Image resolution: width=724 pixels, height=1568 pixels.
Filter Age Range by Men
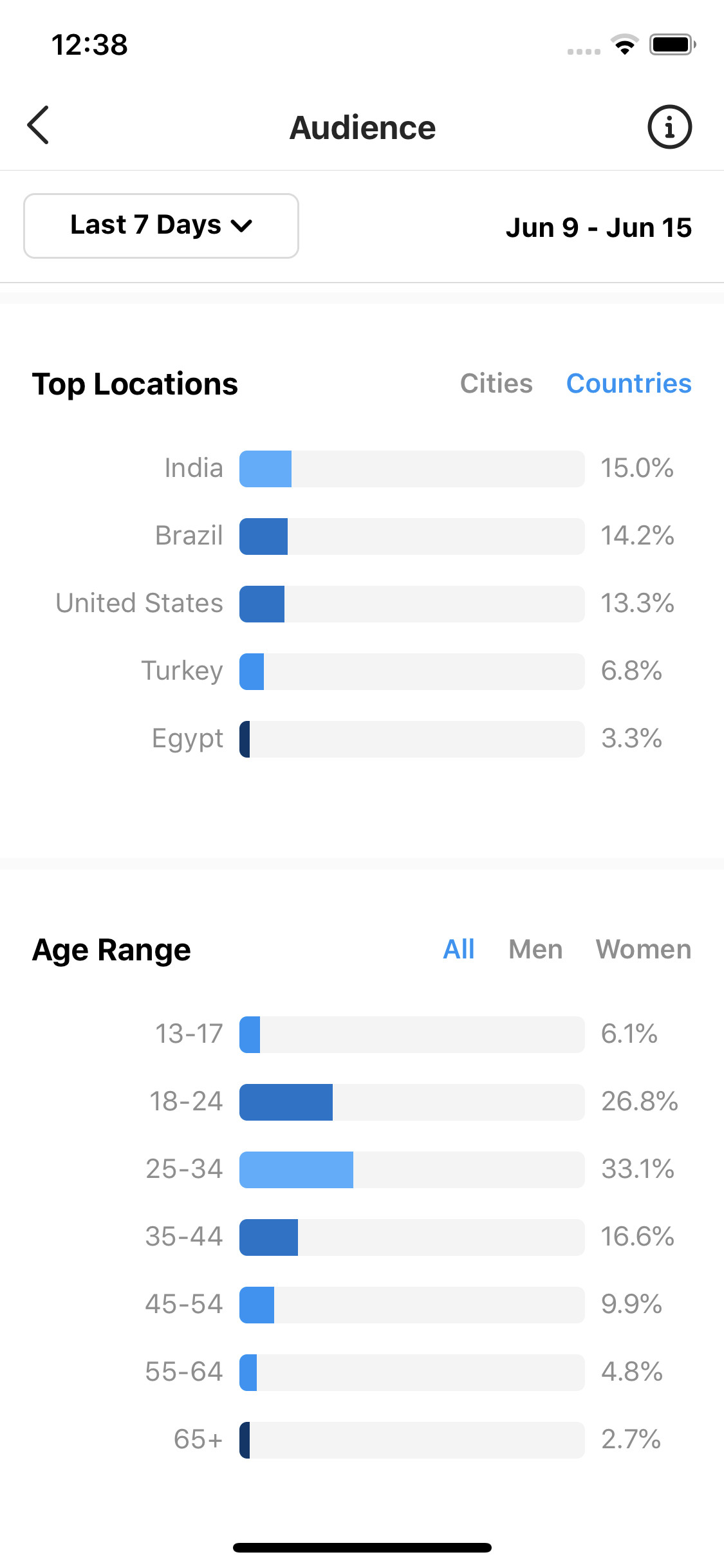[x=535, y=949]
